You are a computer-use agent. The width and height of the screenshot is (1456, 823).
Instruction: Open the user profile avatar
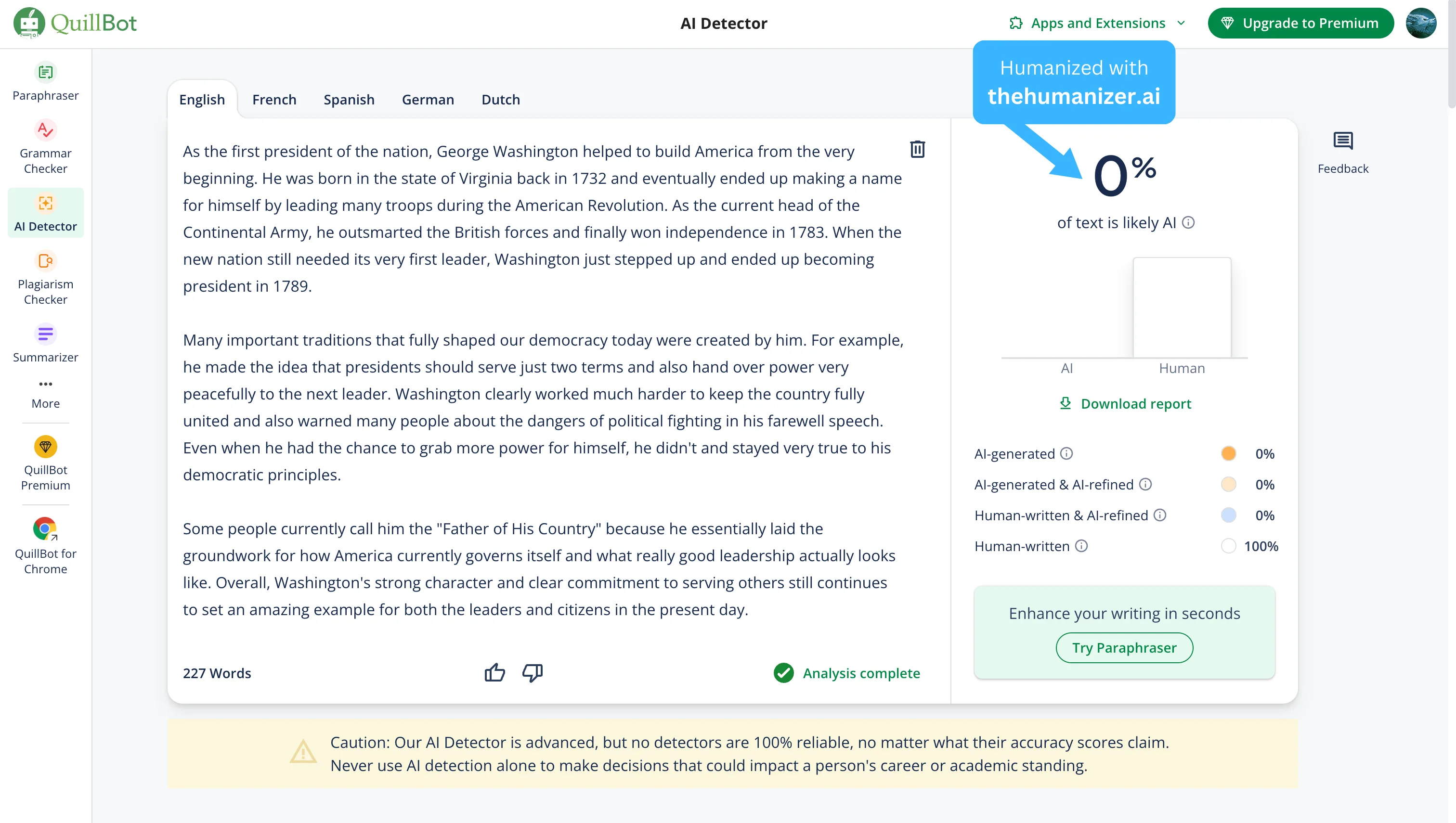pos(1420,23)
